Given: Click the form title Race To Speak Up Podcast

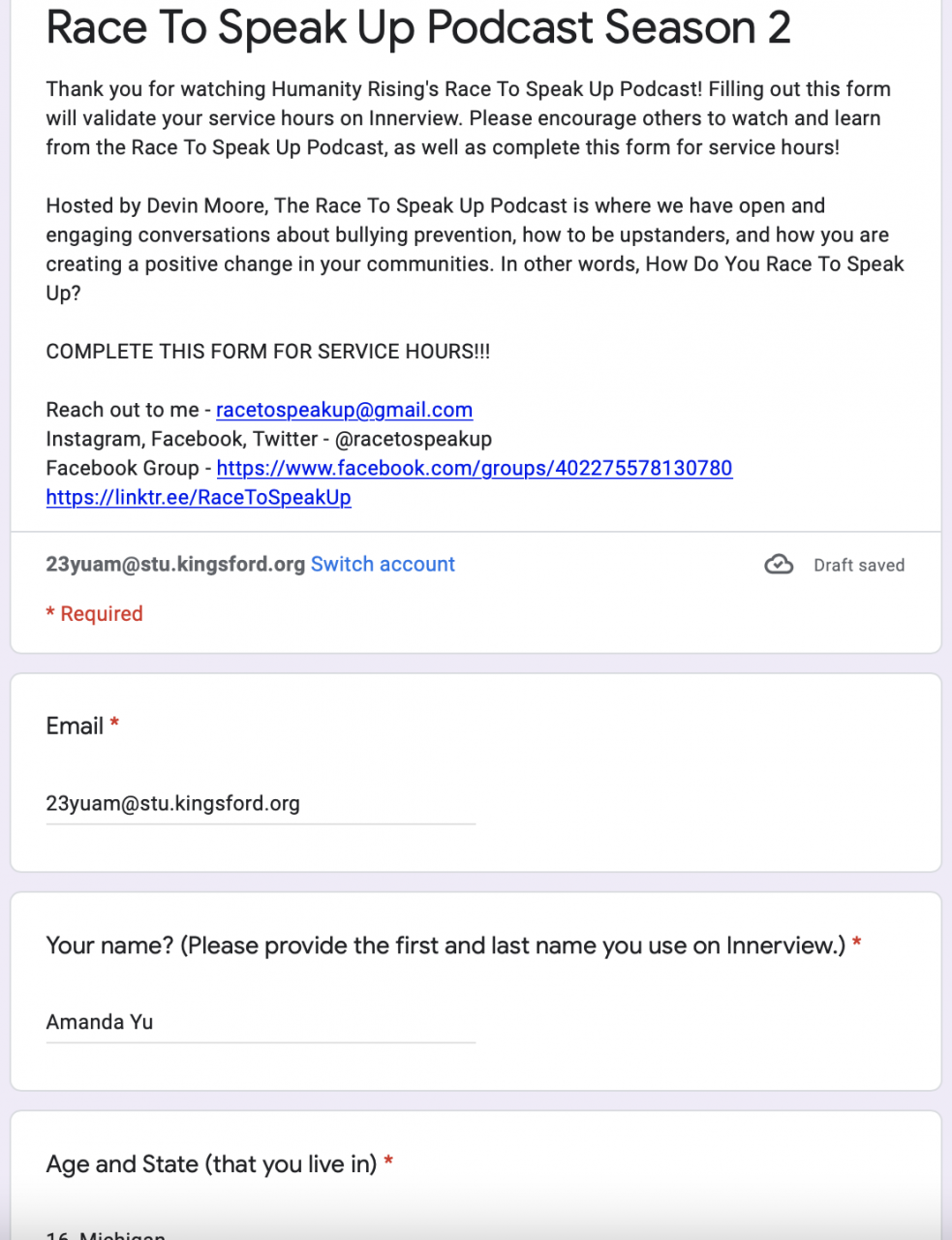Looking at the screenshot, I should [x=418, y=27].
